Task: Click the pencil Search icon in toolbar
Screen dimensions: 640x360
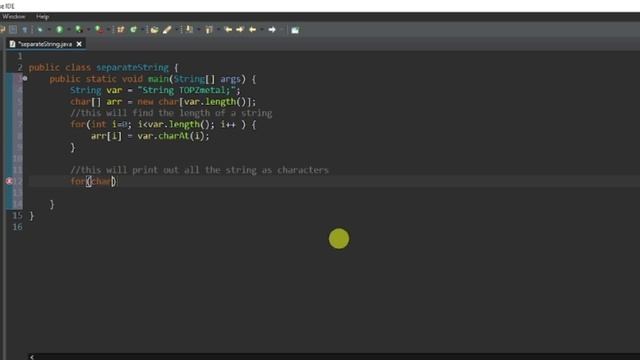Action: coord(167,29)
